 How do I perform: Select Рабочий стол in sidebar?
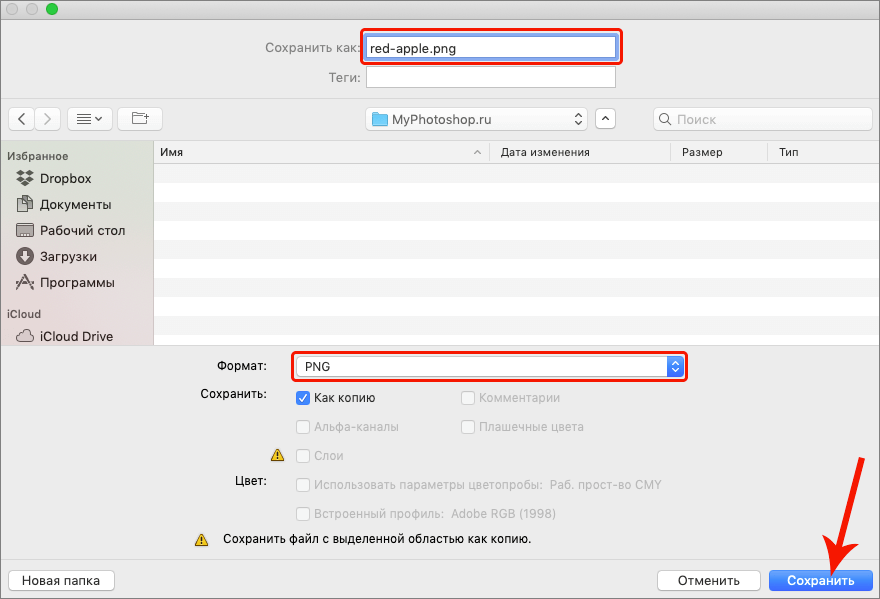pos(81,230)
